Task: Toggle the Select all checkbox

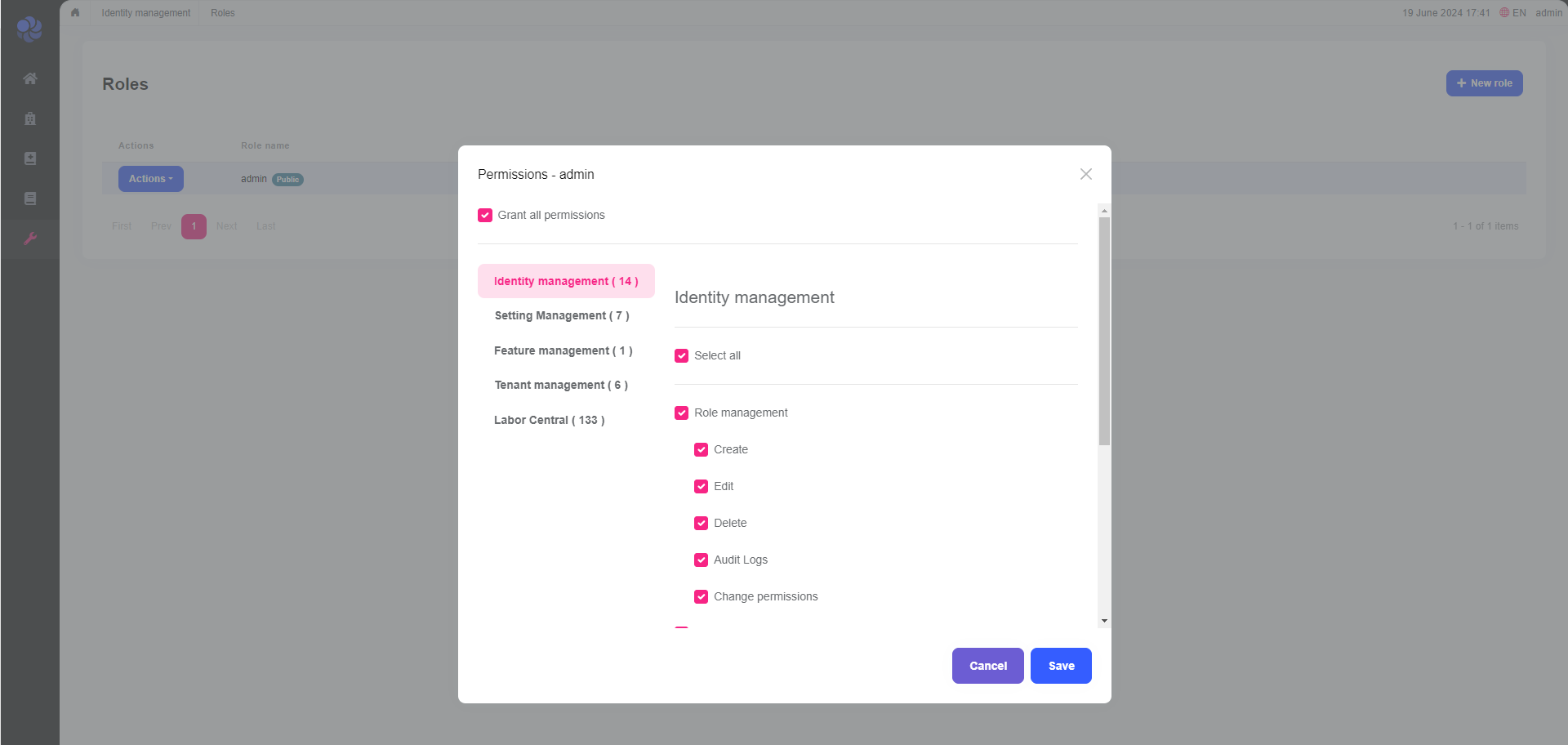Action: point(682,356)
